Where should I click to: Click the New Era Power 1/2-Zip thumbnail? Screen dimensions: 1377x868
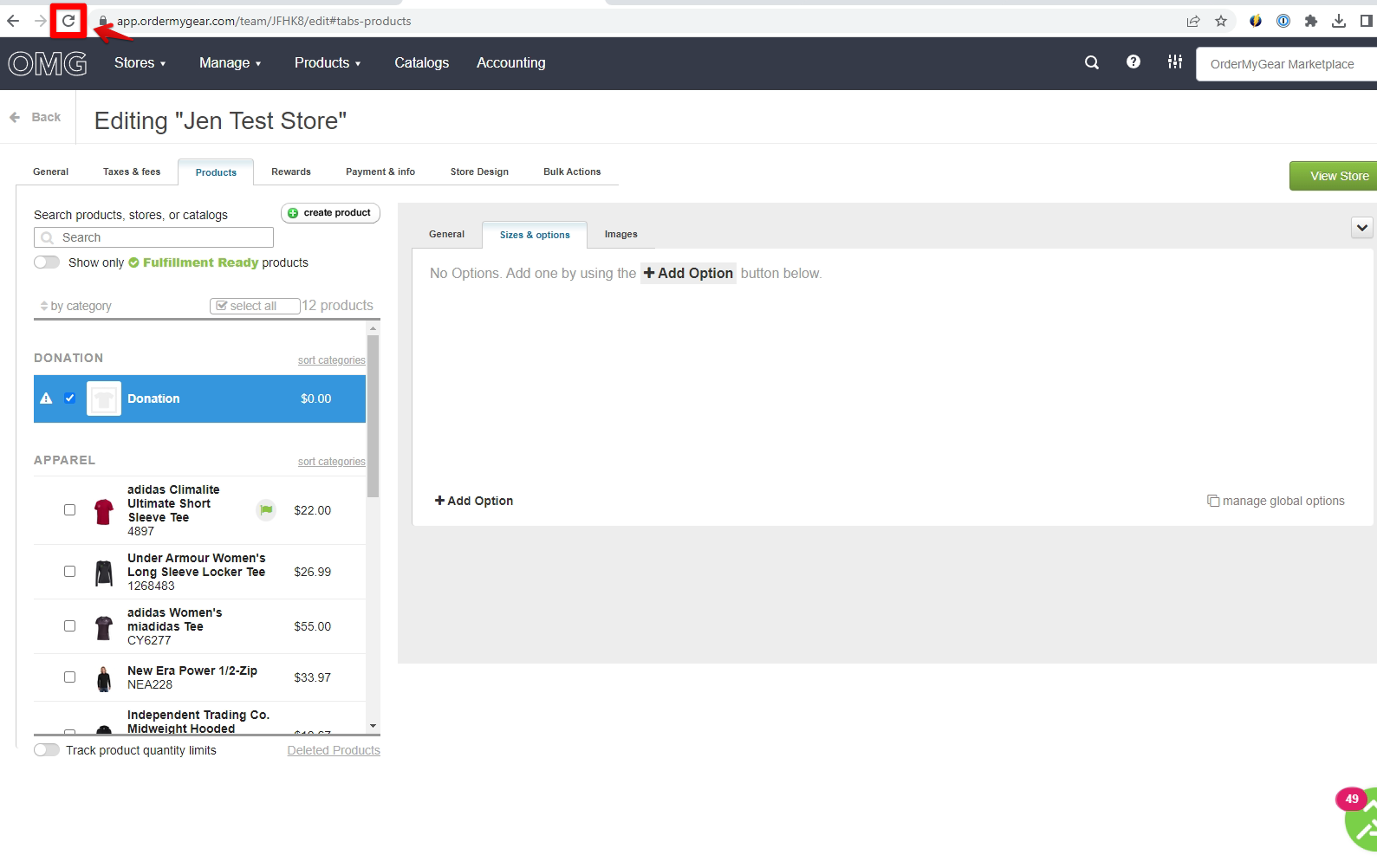(x=104, y=678)
